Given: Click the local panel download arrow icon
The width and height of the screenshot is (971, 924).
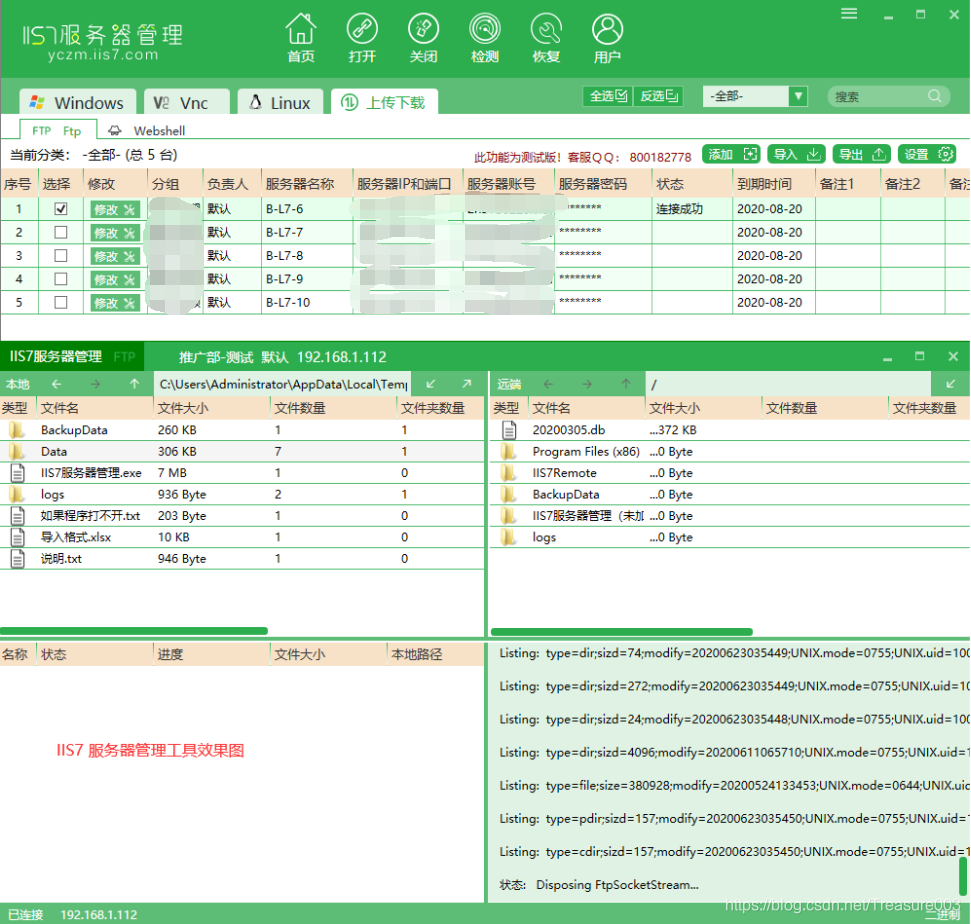Looking at the screenshot, I should 431,384.
